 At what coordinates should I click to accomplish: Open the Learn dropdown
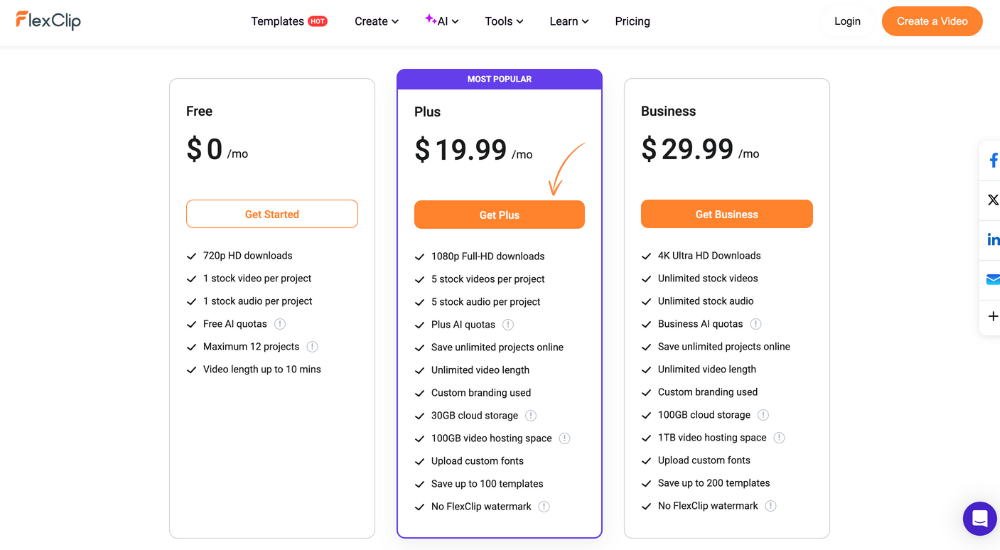[x=569, y=21]
